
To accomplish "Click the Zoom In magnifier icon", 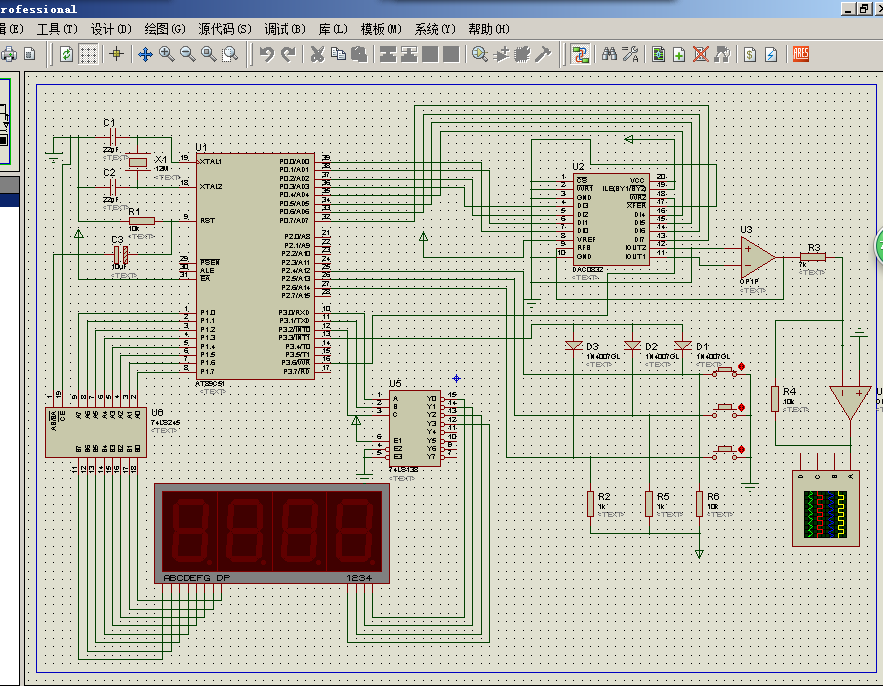I will [166, 54].
